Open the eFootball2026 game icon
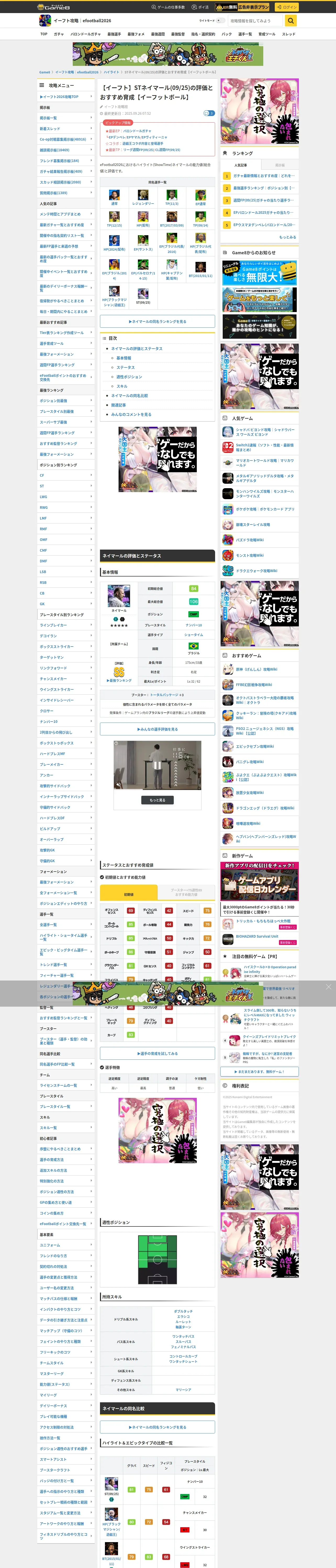 coord(44,21)
